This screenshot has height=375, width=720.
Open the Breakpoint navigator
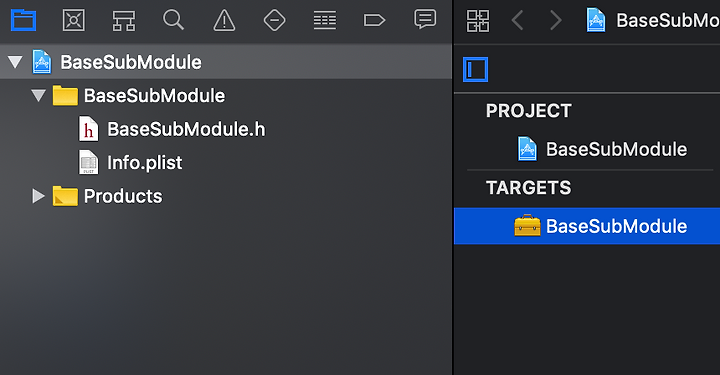[374, 21]
